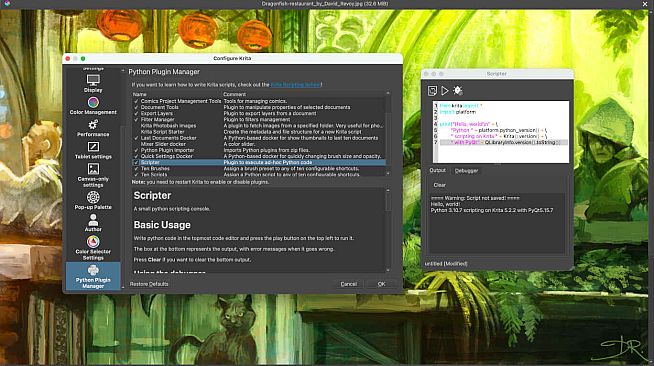Select the Krita Script Starter row
Image resolution: width=654 pixels, height=366 pixels.
click(x=259, y=132)
